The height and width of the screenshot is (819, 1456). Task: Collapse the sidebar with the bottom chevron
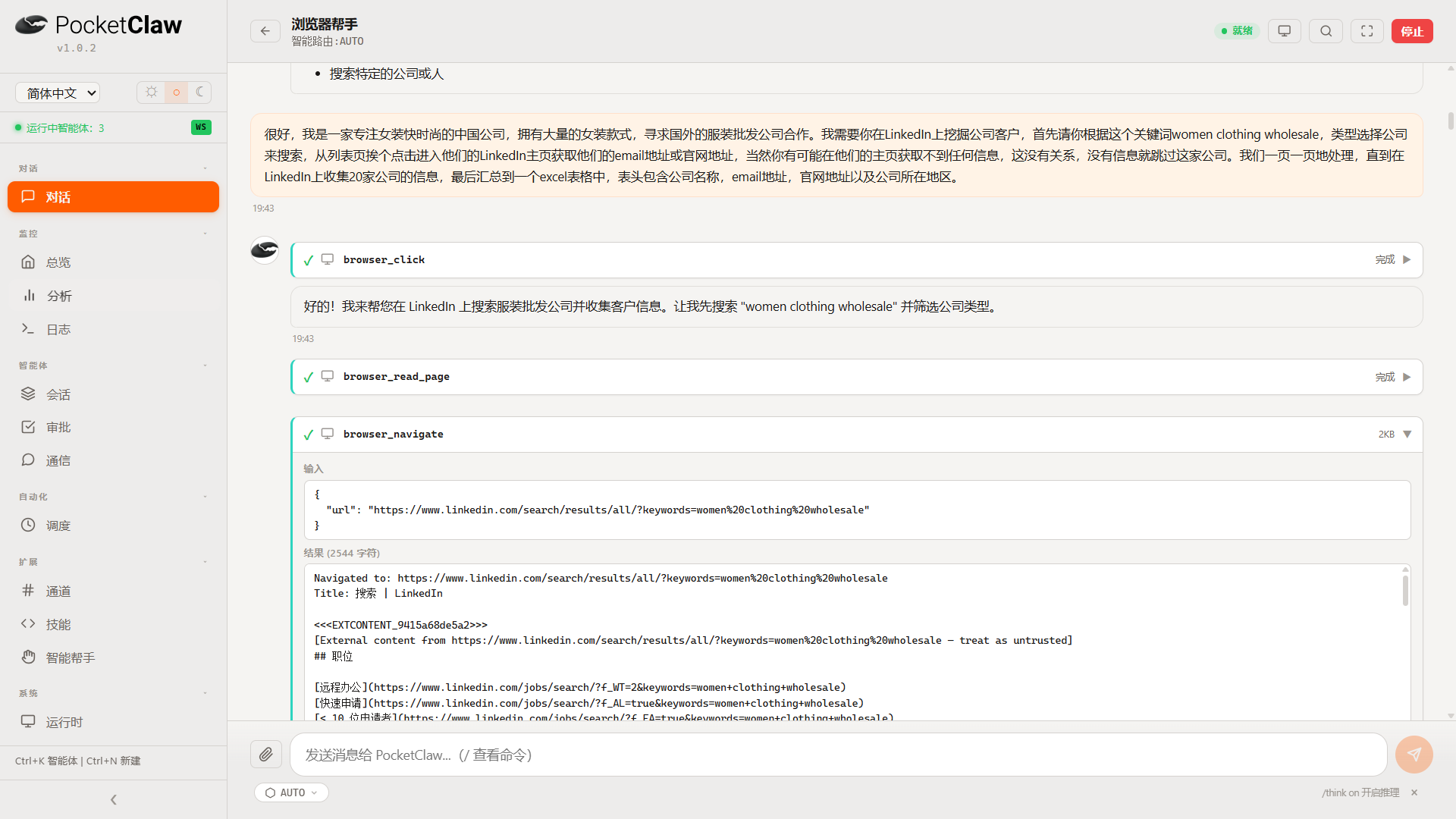click(x=114, y=799)
